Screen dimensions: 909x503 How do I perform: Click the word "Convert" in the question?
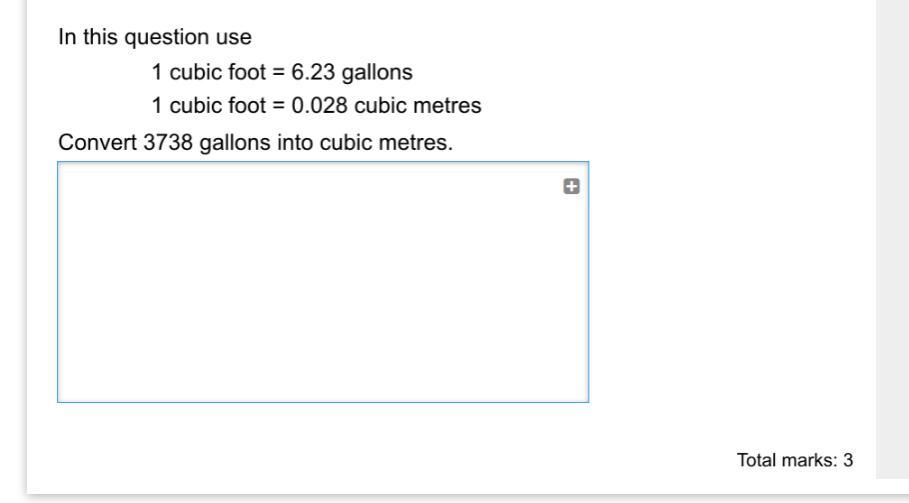93,143
